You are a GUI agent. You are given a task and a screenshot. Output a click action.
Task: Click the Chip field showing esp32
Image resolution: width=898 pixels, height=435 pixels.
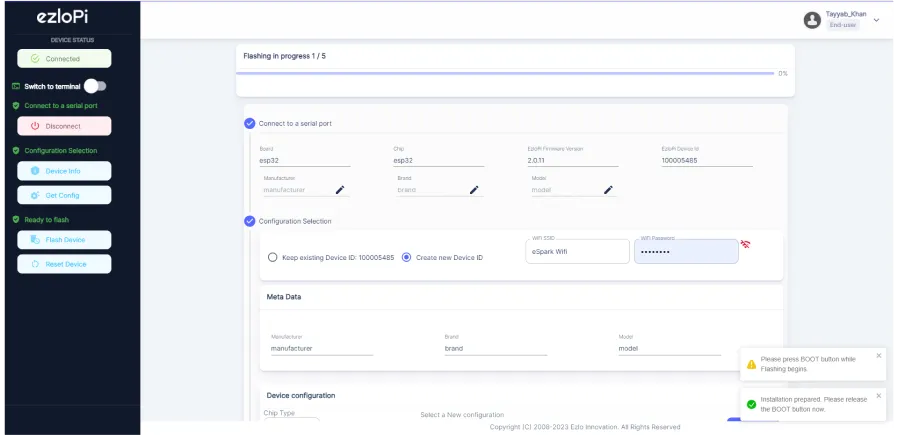tap(439, 161)
